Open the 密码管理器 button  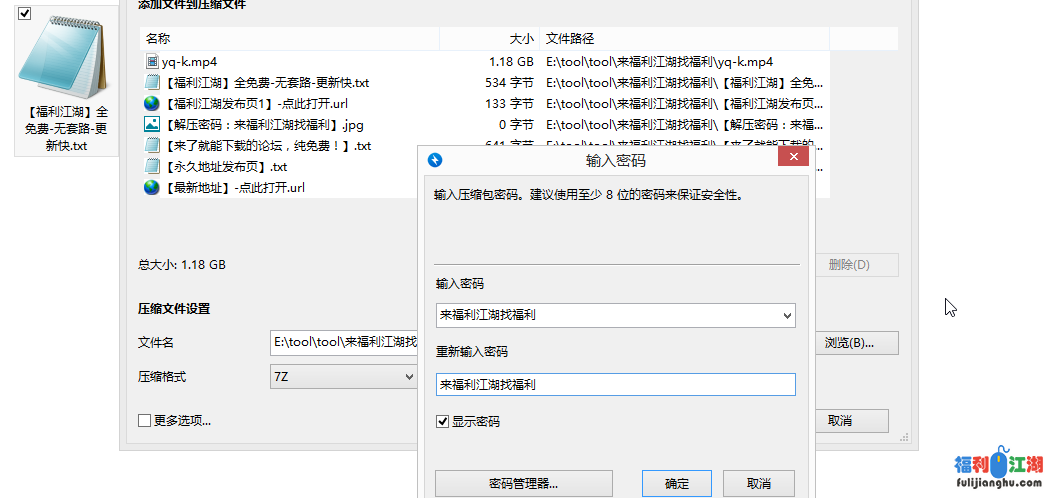point(524,484)
